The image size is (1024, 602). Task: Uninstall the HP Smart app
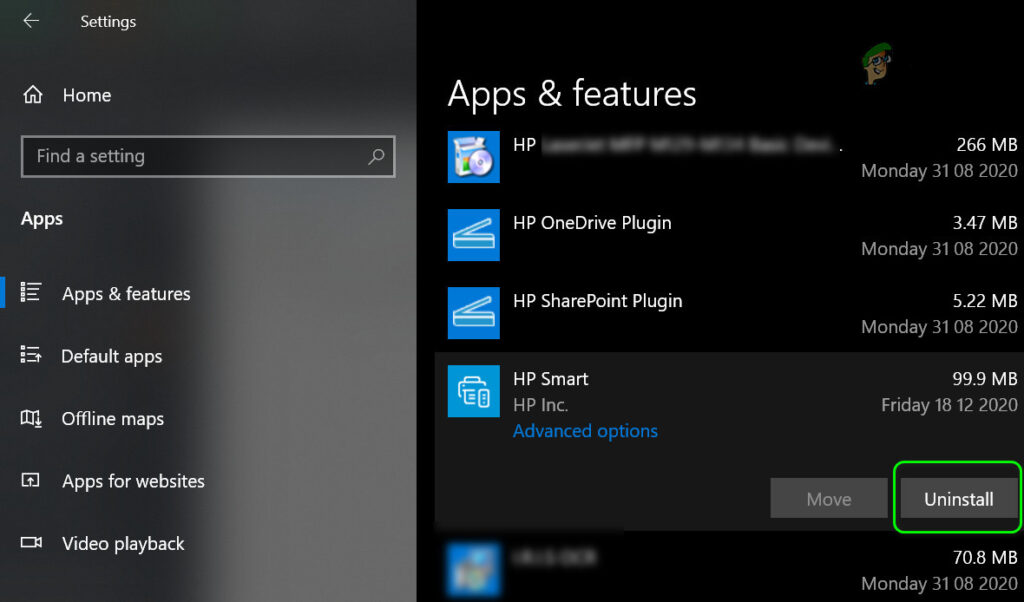pos(959,499)
